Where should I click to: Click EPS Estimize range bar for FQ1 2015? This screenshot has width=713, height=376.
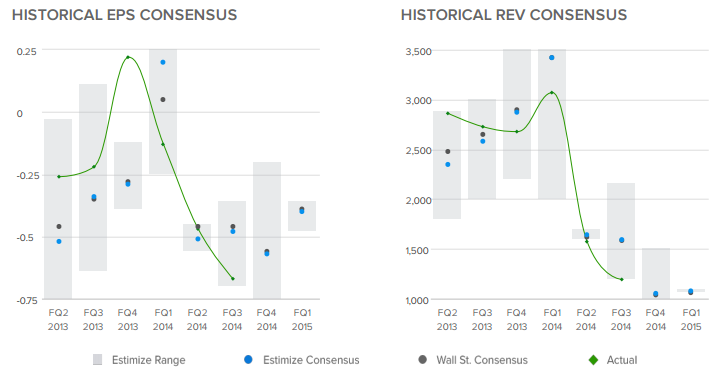302,216
